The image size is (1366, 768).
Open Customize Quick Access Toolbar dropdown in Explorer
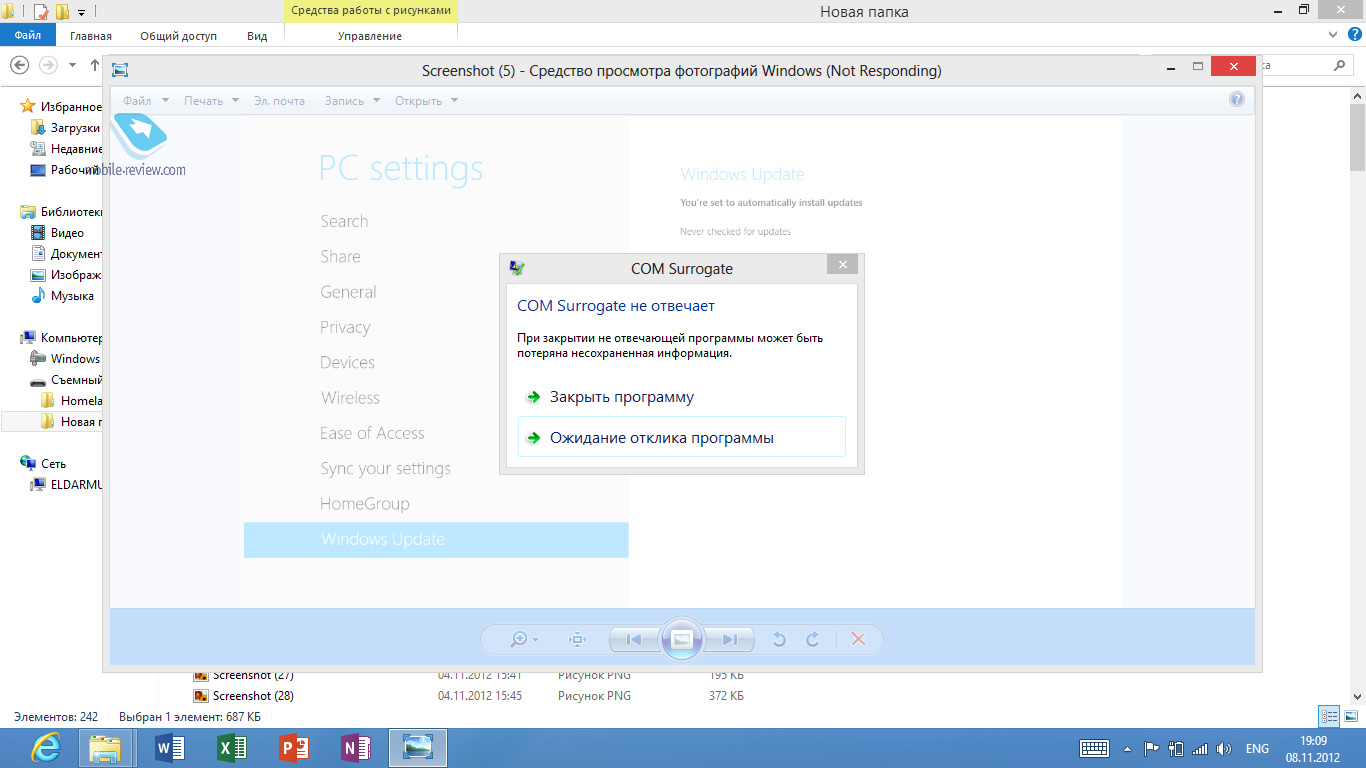(81, 12)
